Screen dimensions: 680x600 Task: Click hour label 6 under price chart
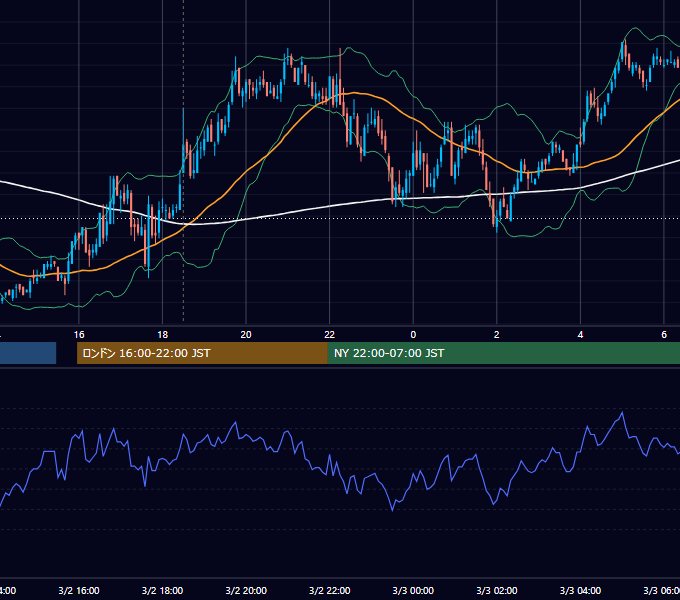[664, 334]
